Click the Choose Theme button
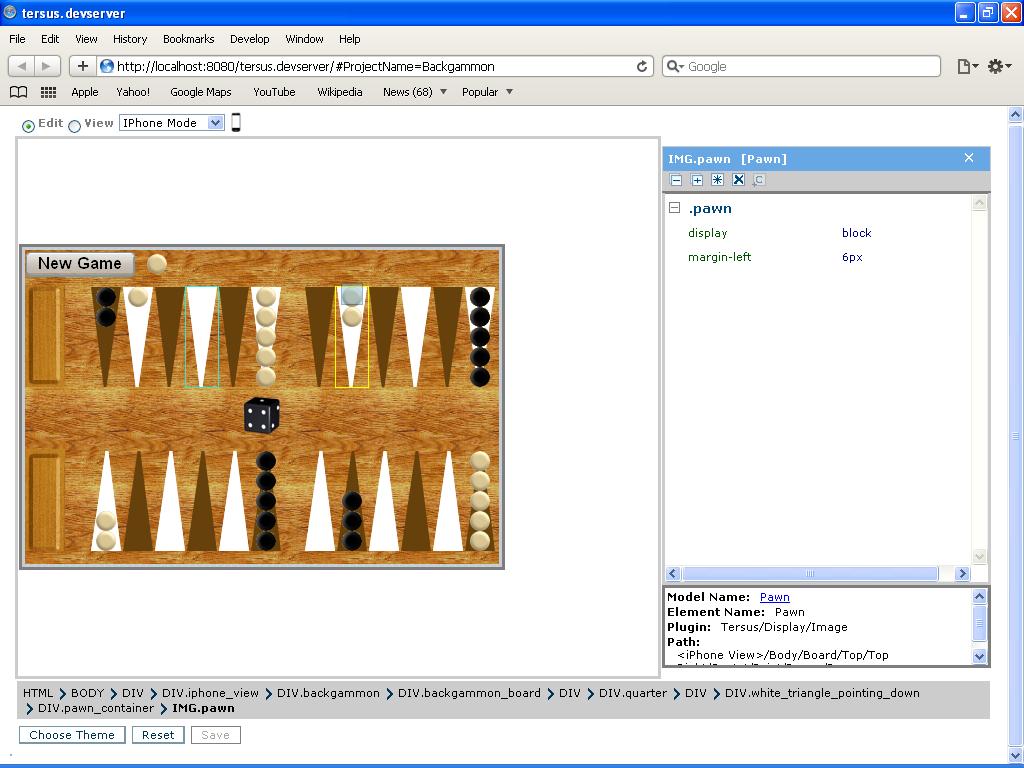 72,735
